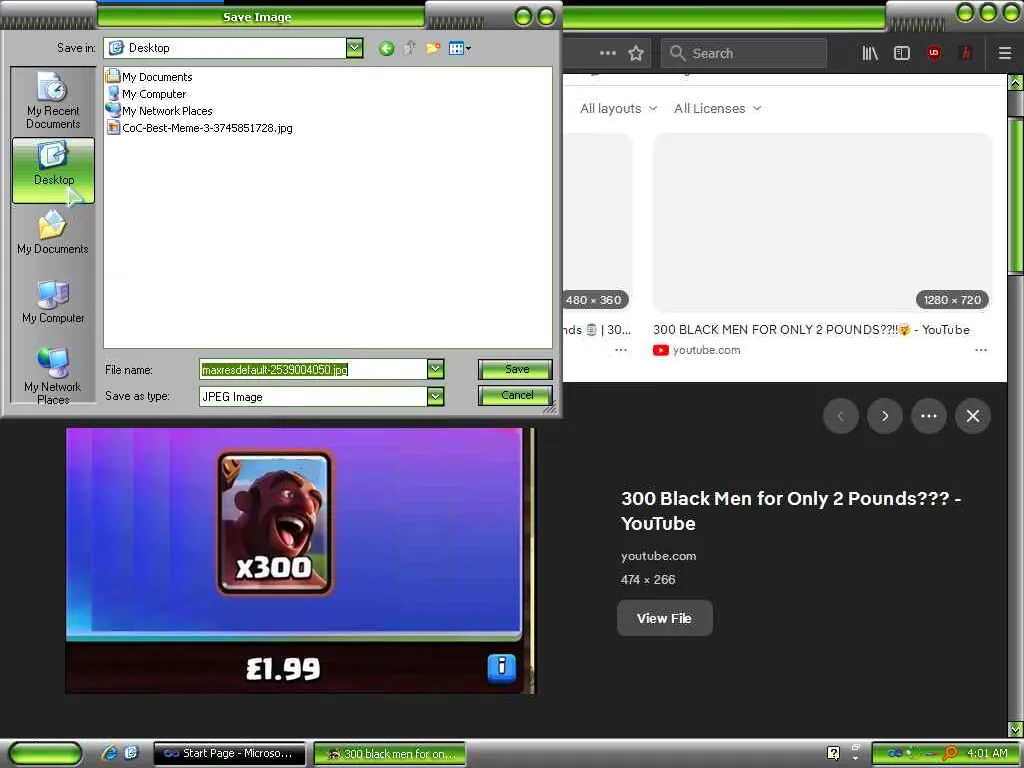Open the Library icon in browser toolbar
Viewport: 1024px width, 768px height.
tap(870, 54)
